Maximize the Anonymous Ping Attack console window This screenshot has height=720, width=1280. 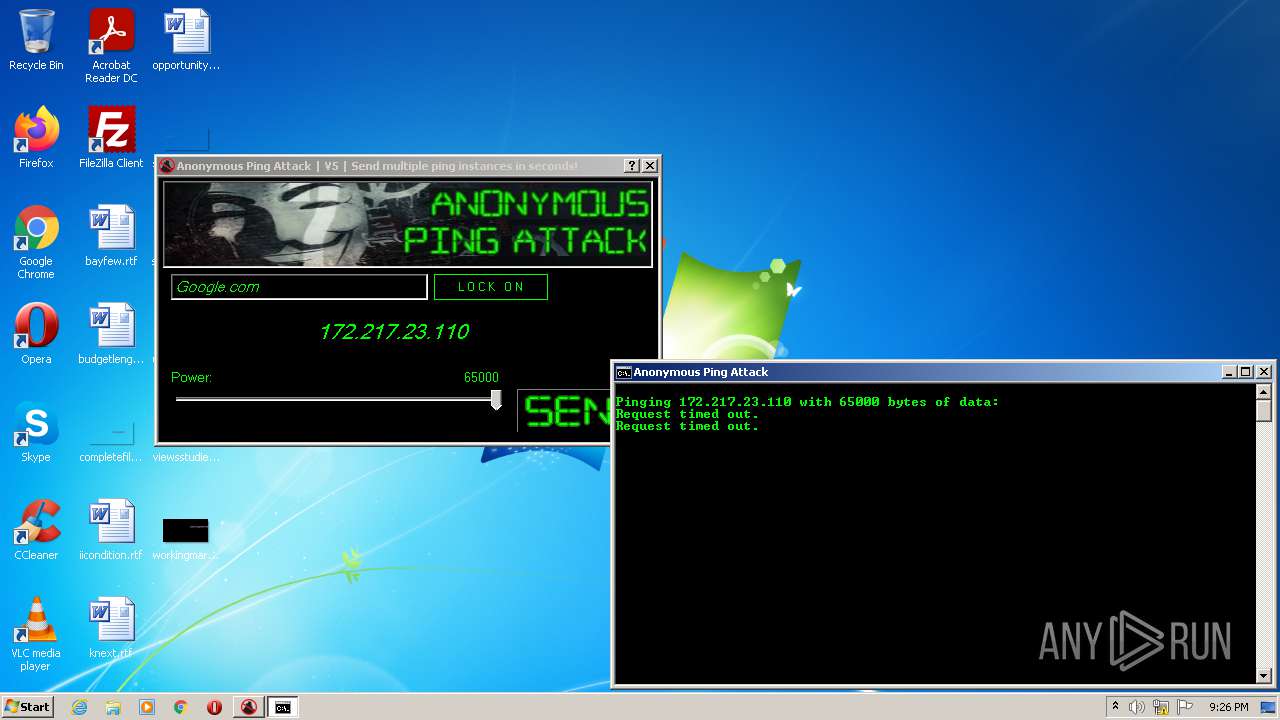1246,372
